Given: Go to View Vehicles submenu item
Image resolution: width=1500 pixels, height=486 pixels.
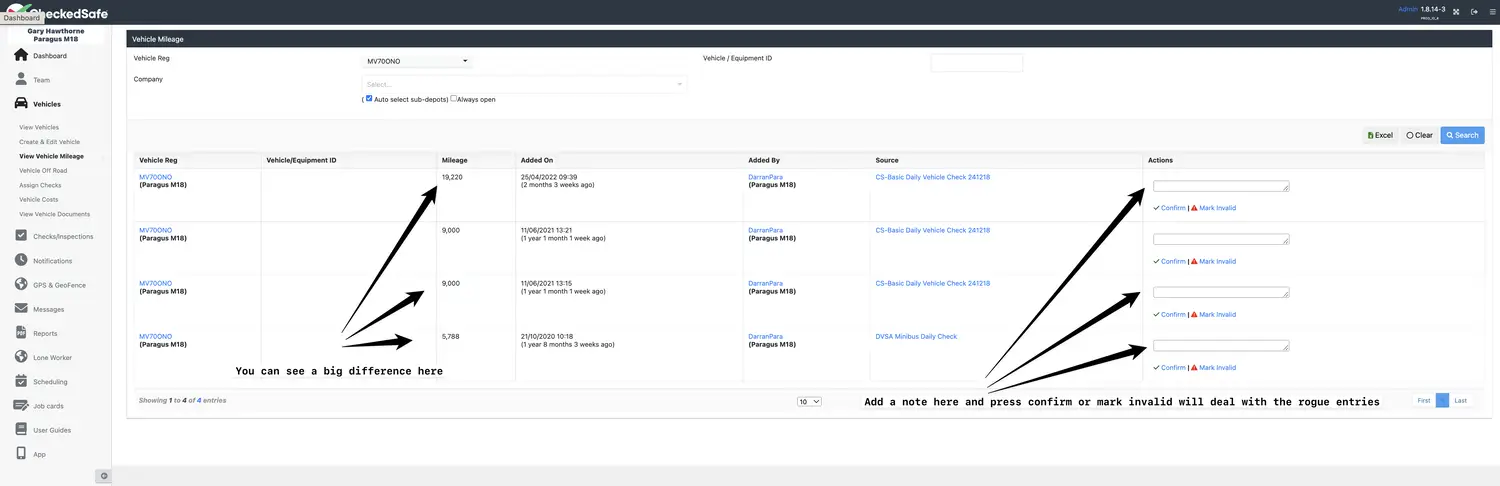Looking at the screenshot, I should 39,127.
